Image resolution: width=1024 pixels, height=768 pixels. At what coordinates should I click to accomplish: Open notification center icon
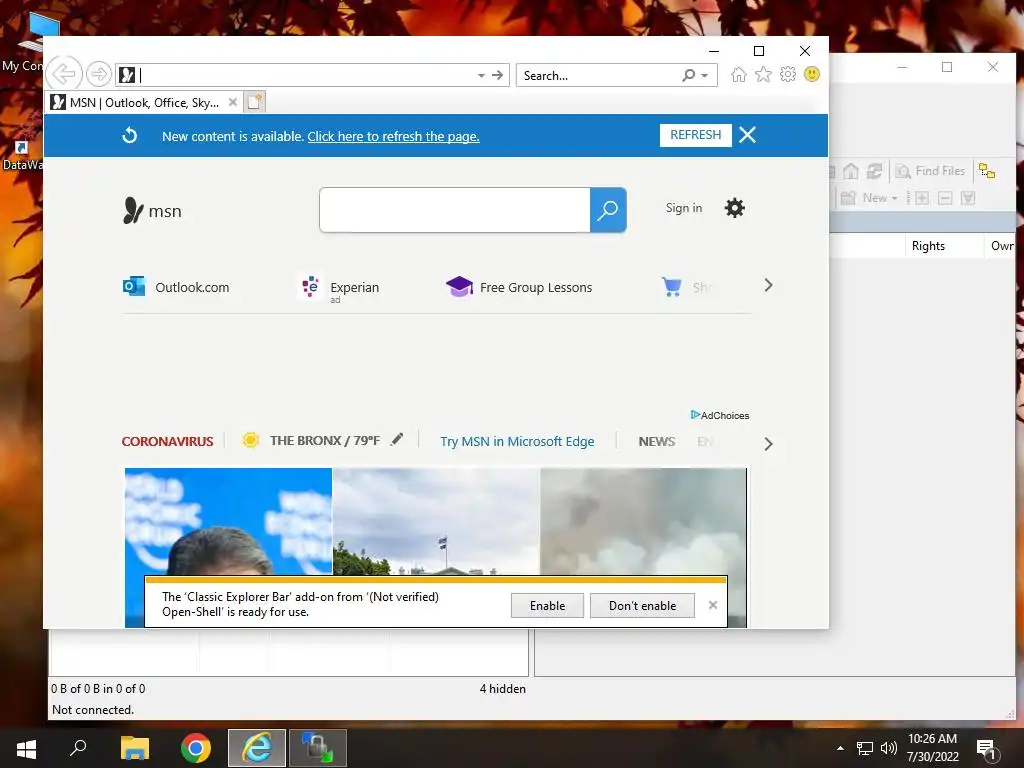(987, 749)
